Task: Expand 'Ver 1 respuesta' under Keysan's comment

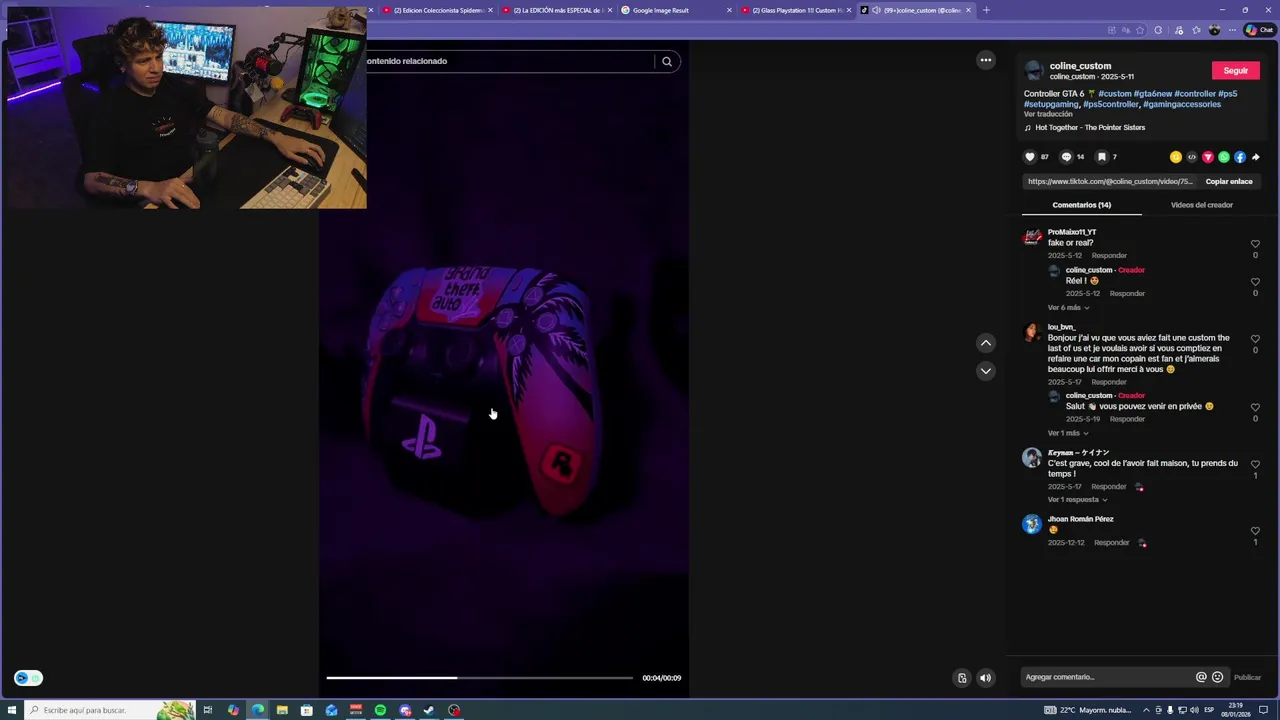Action: click(1077, 499)
